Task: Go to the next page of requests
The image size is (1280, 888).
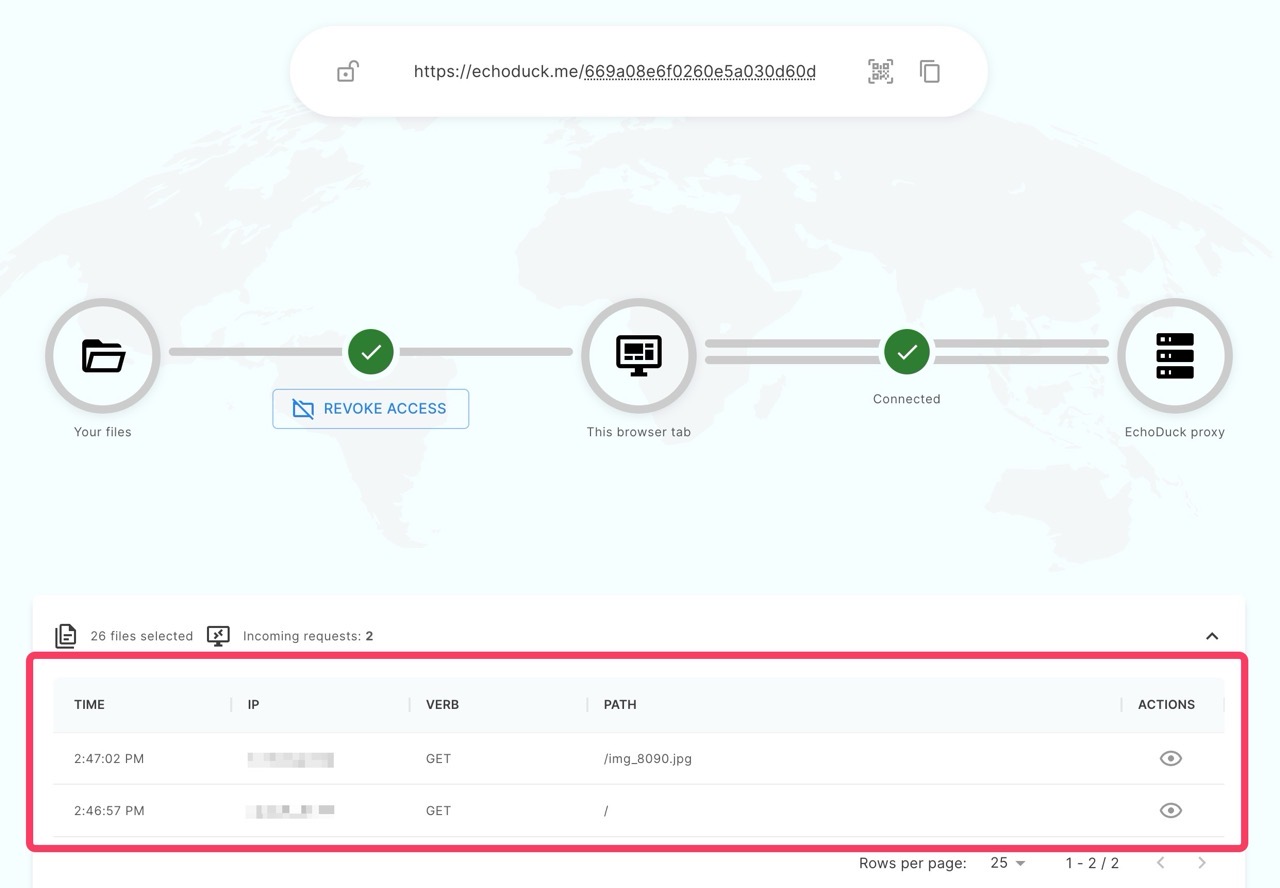Action: pyautogui.click(x=1202, y=863)
